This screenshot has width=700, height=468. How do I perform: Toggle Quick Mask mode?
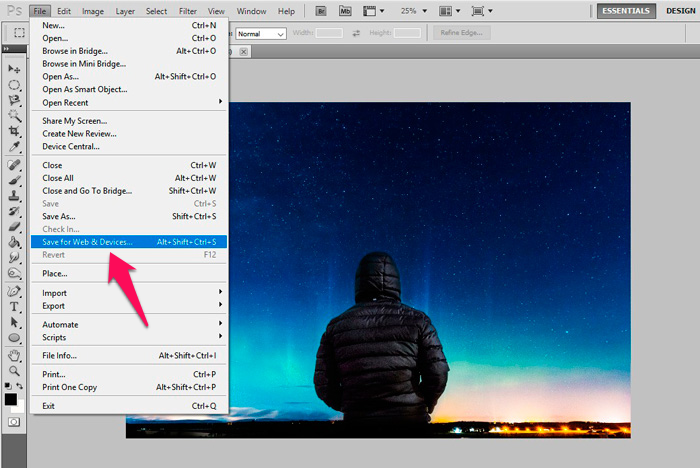click(14, 422)
